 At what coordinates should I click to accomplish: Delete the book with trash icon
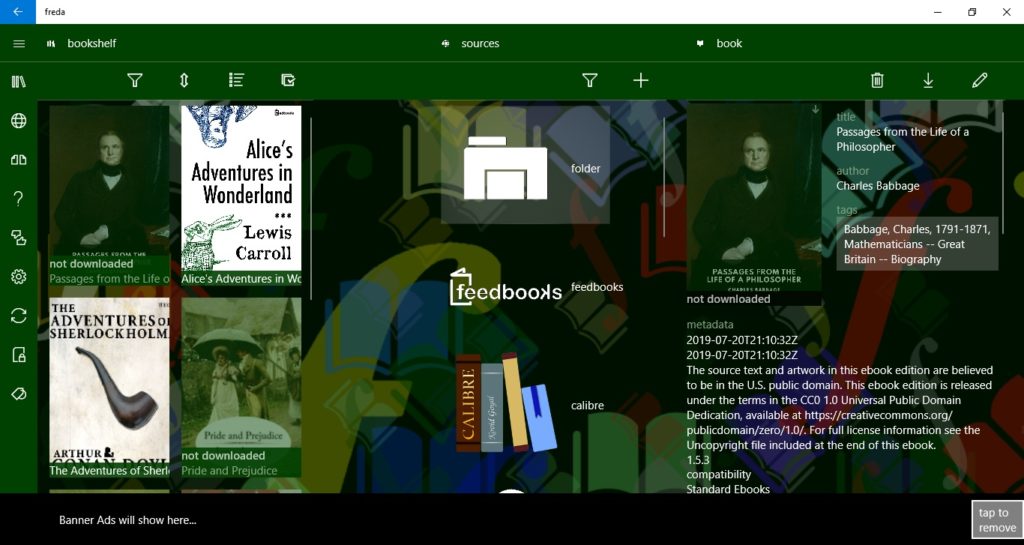pyautogui.click(x=877, y=80)
